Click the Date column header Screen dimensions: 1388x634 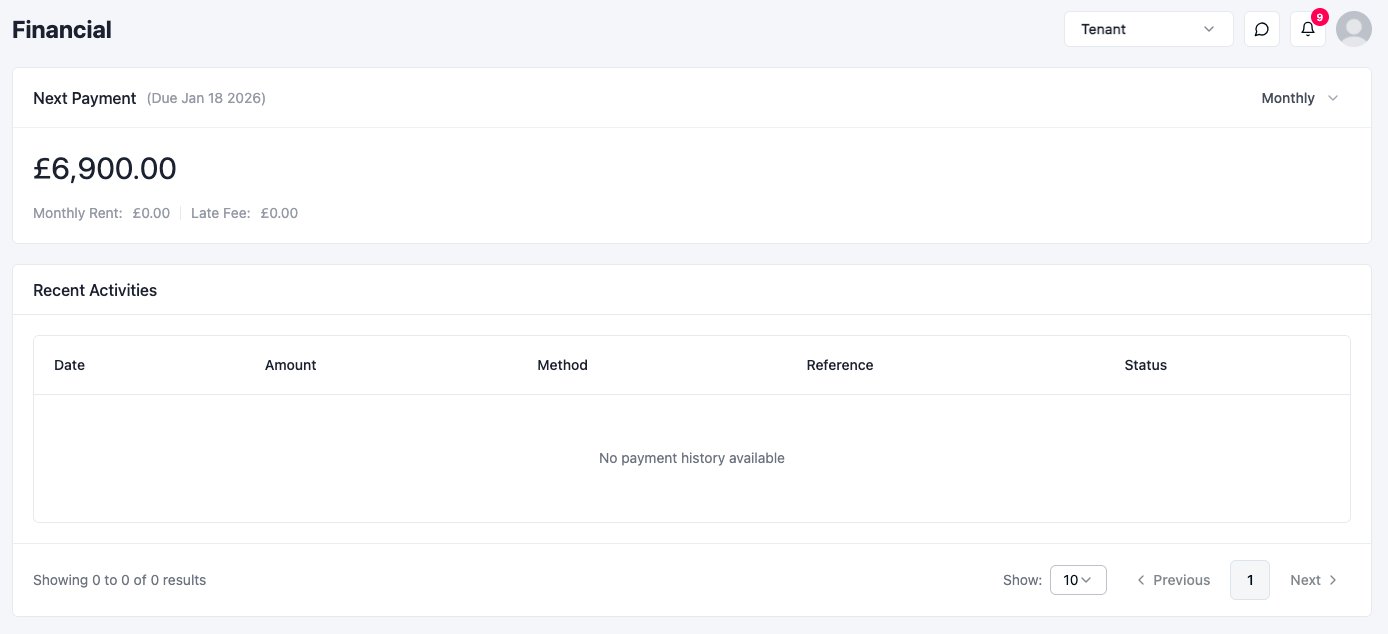pyautogui.click(x=69, y=365)
